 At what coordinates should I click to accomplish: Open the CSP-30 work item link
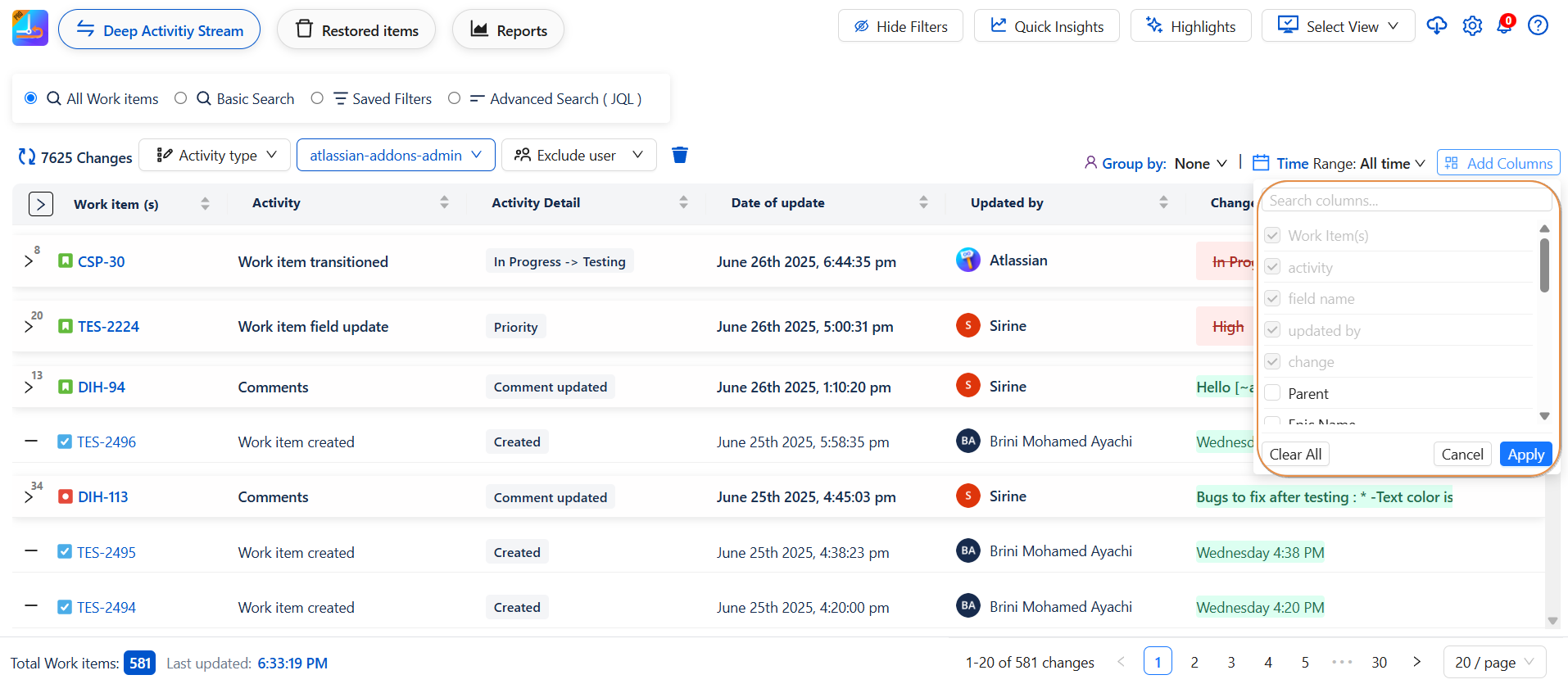point(101,262)
